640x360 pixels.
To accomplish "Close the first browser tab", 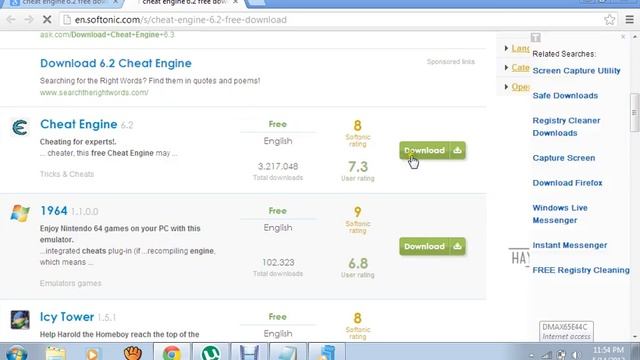I will [116, 2].
